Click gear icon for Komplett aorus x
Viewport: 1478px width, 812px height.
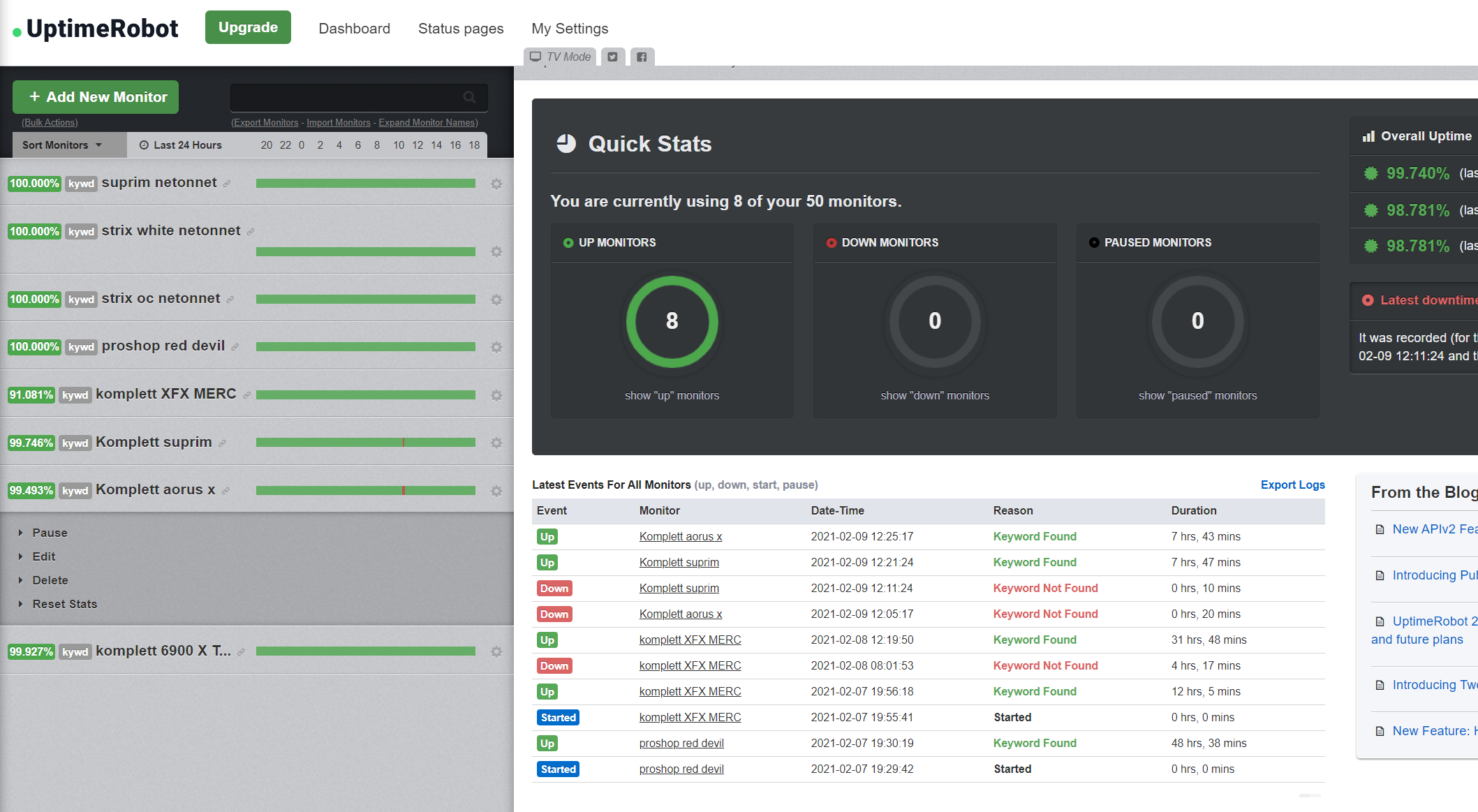496,491
